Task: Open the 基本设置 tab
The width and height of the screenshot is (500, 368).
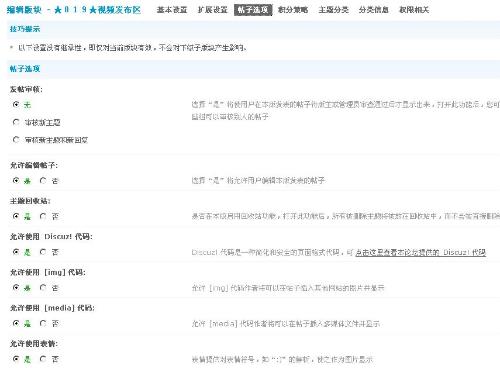Action: point(172,10)
